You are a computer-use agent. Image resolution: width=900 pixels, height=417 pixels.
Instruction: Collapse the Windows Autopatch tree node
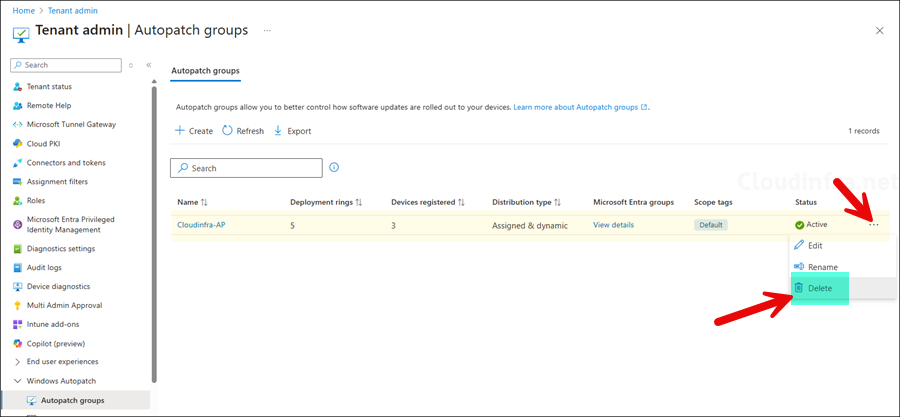pos(18,381)
